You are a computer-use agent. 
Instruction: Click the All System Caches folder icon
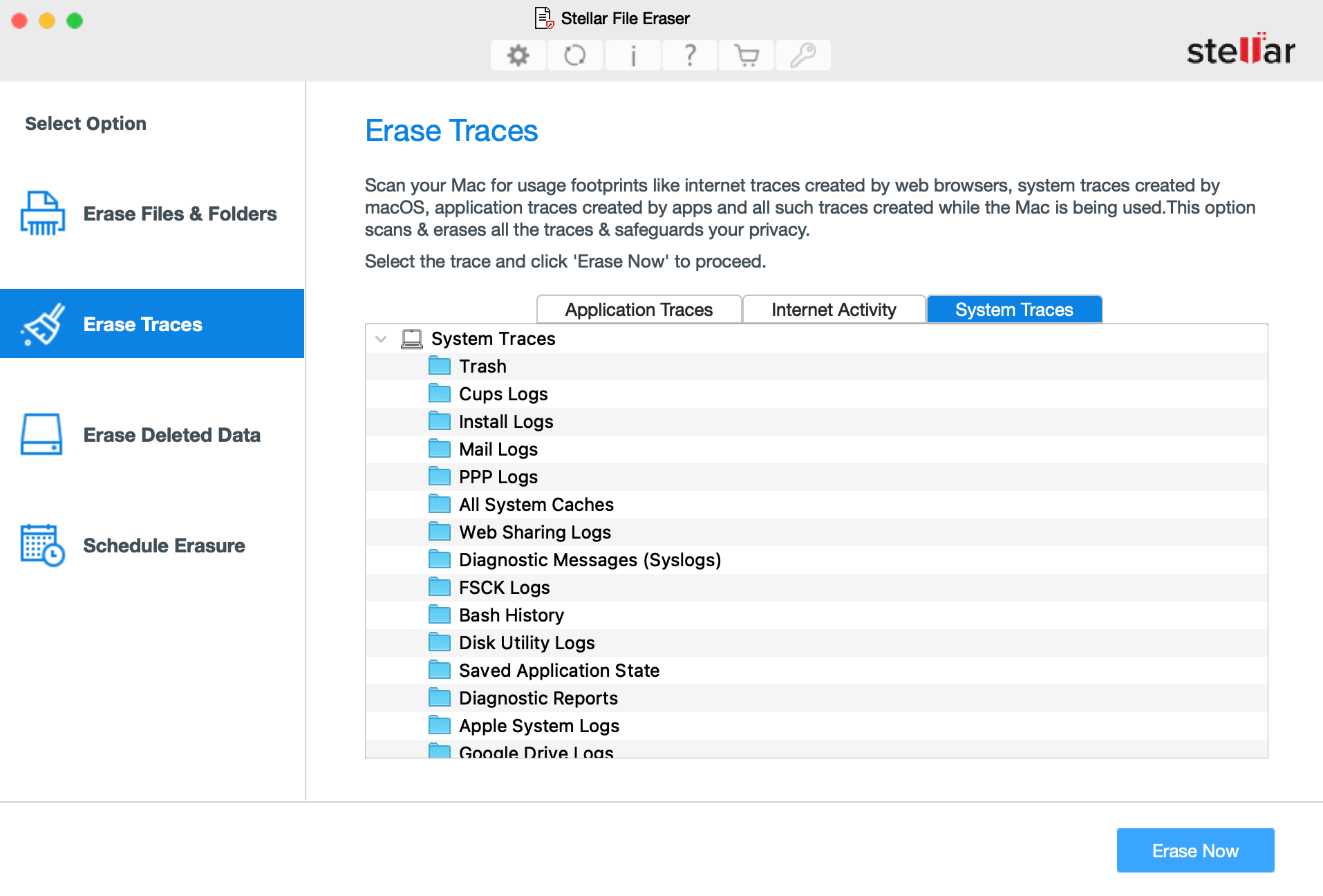point(440,504)
